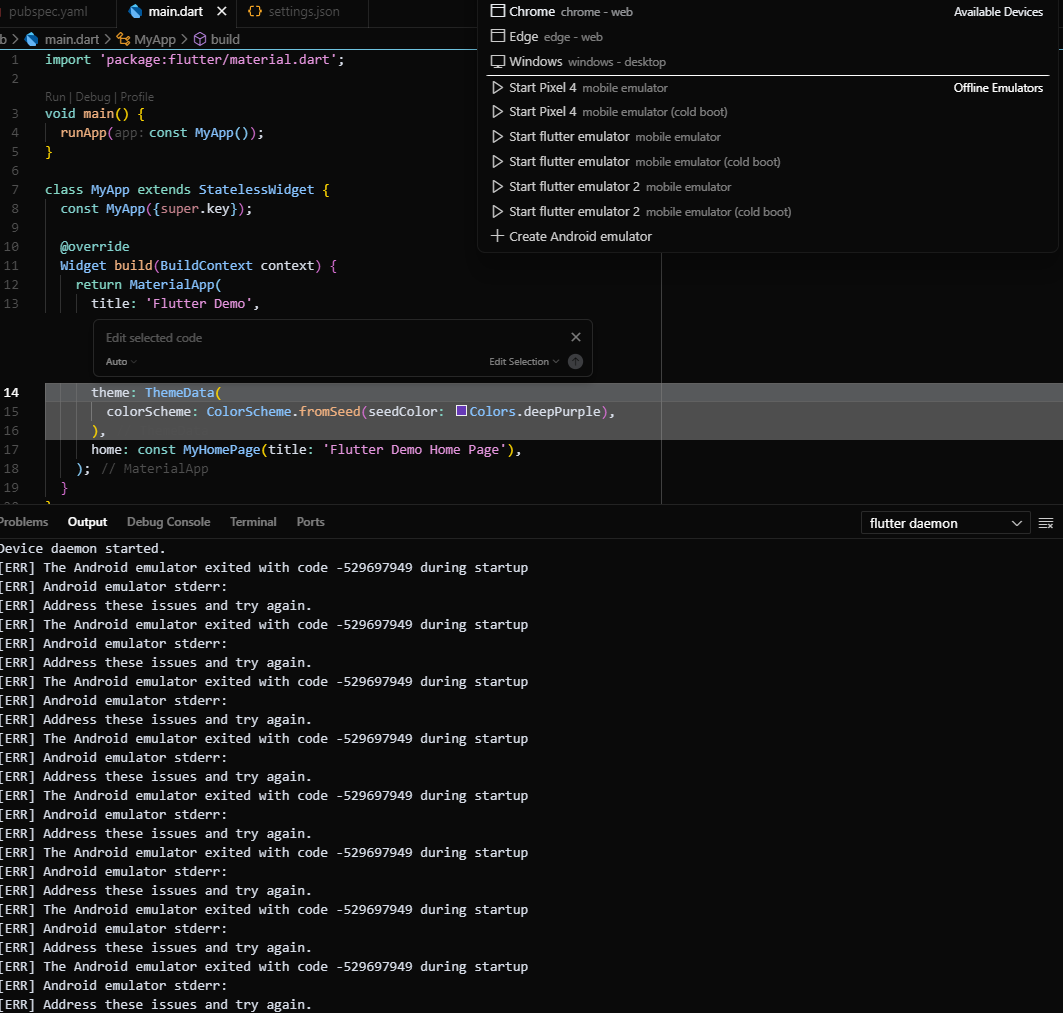Image resolution: width=1063 pixels, height=1013 pixels.
Task: Focus the Edit selected code input
Action: pyautogui.click(x=332, y=338)
